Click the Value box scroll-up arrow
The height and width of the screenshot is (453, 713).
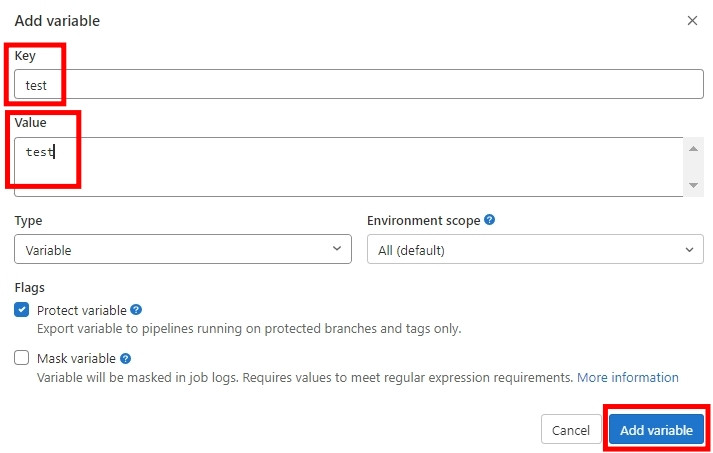693,149
